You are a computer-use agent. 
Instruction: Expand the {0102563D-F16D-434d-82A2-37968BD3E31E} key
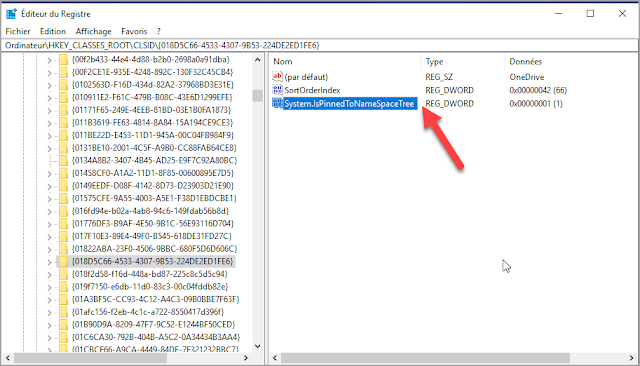[x=49, y=85]
